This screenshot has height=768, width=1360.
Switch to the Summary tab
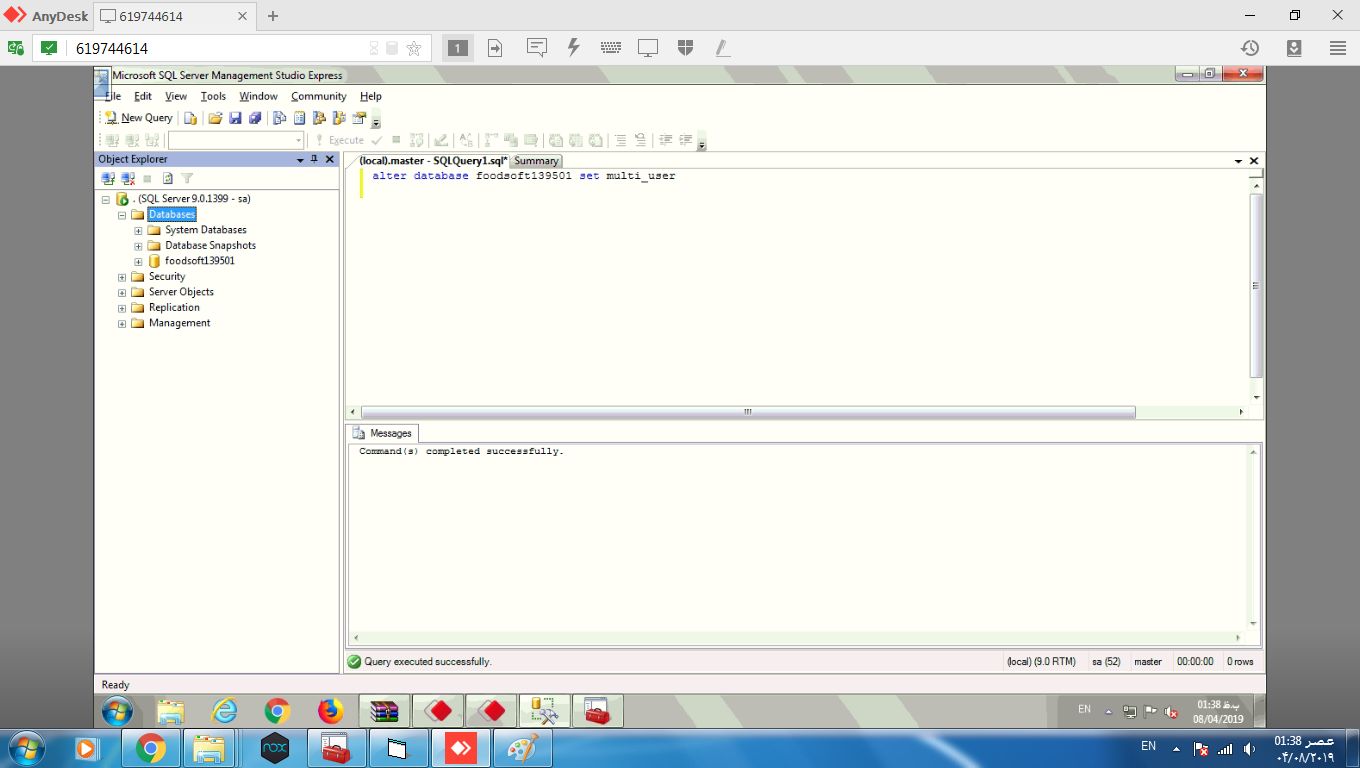[536, 161]
